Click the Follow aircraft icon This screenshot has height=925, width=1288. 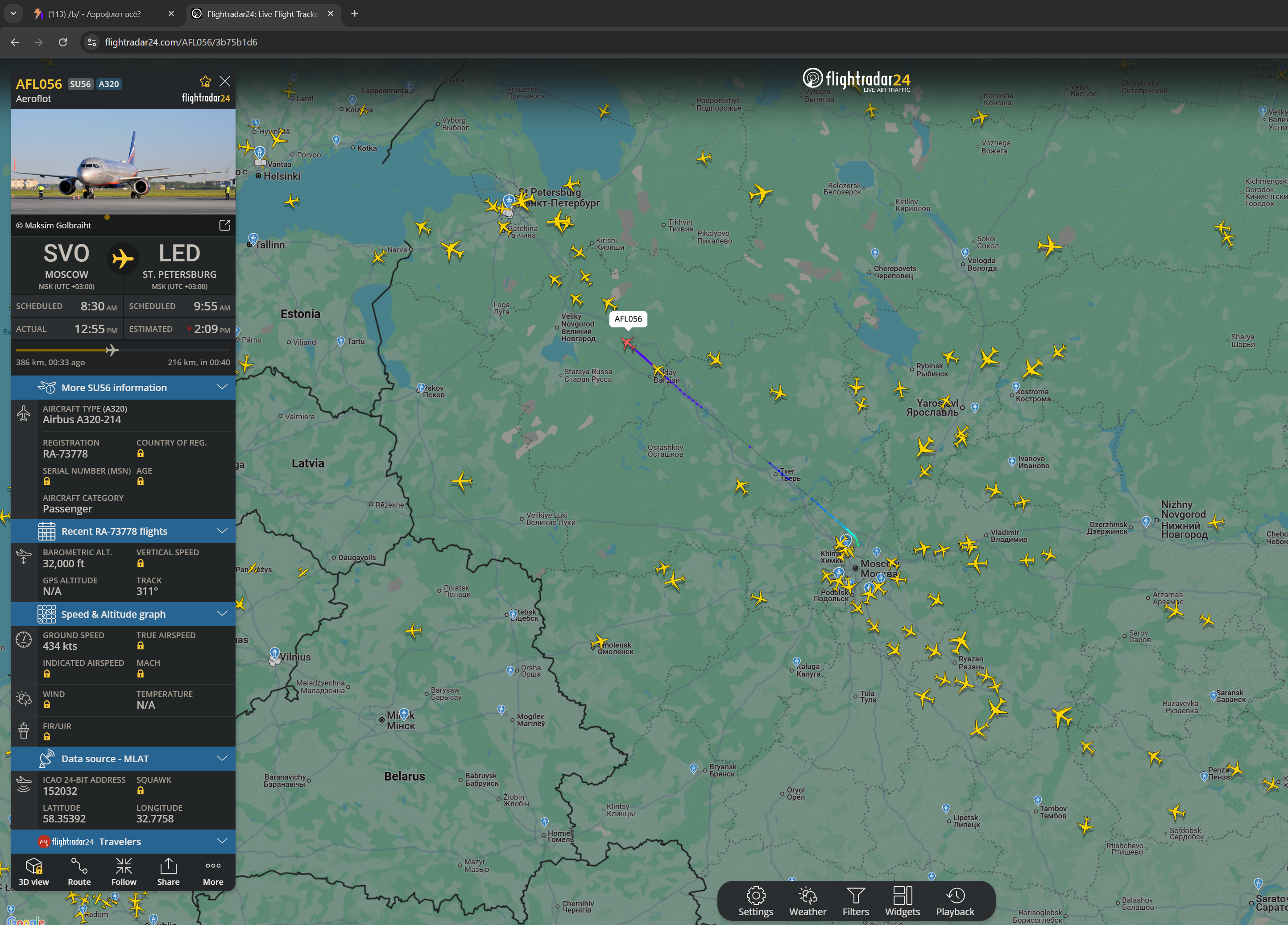pos(124,871)
